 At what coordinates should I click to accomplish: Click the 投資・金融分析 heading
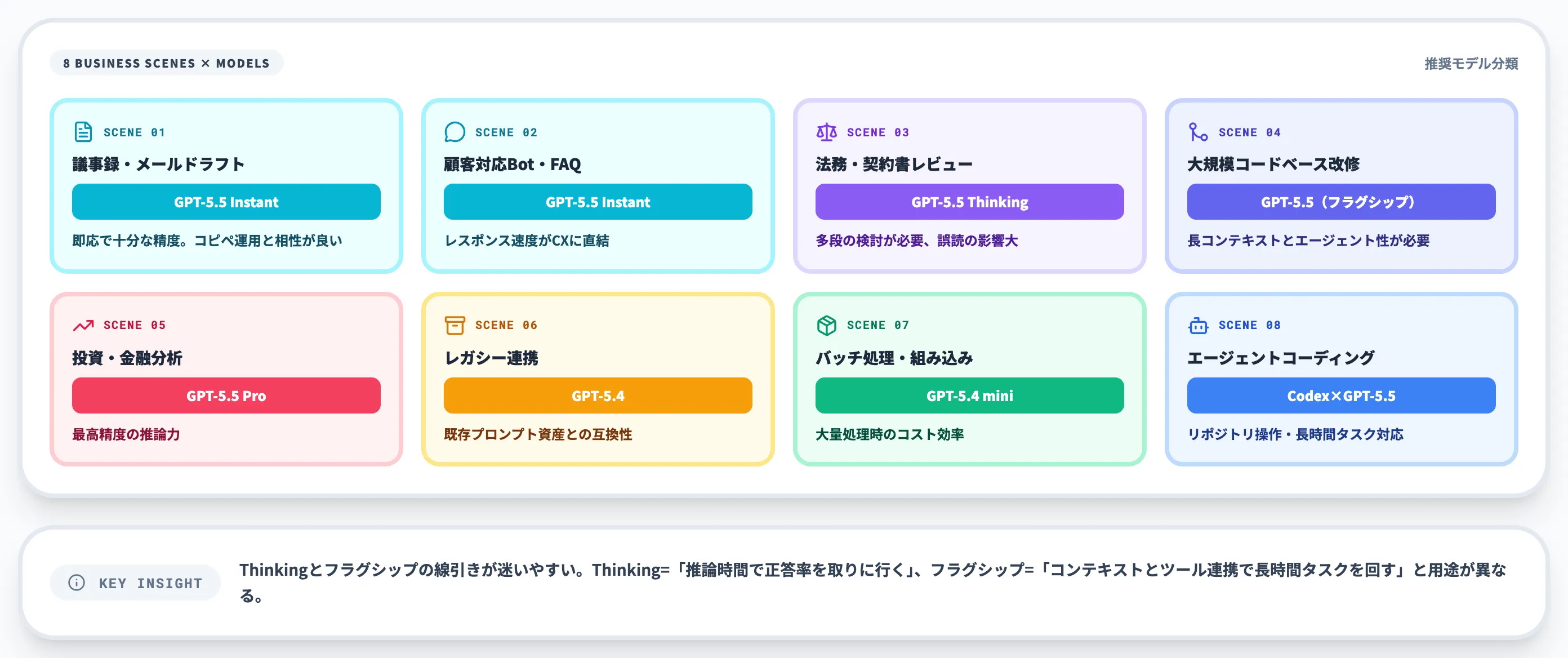pyautogui.click(x=127, y=358)
